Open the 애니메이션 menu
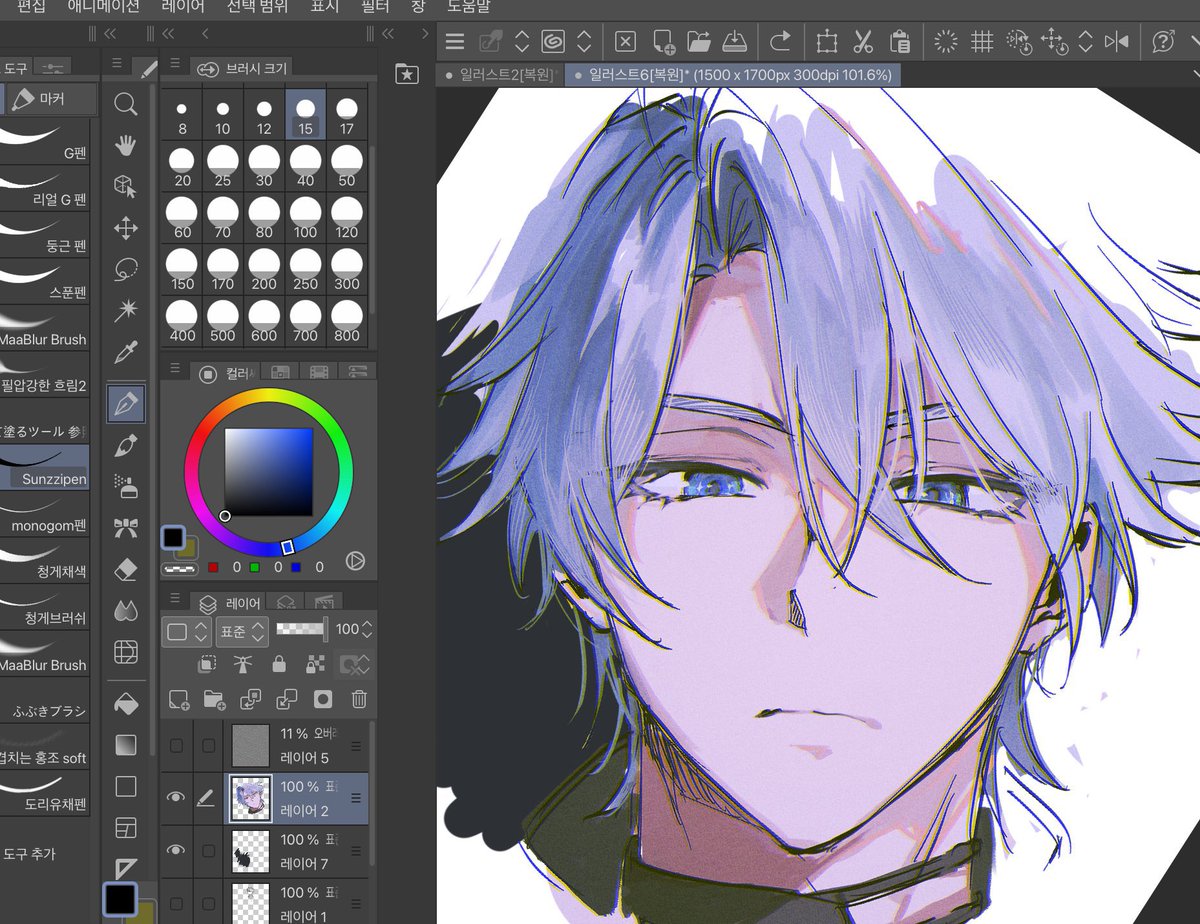 [x=103, y=6]
